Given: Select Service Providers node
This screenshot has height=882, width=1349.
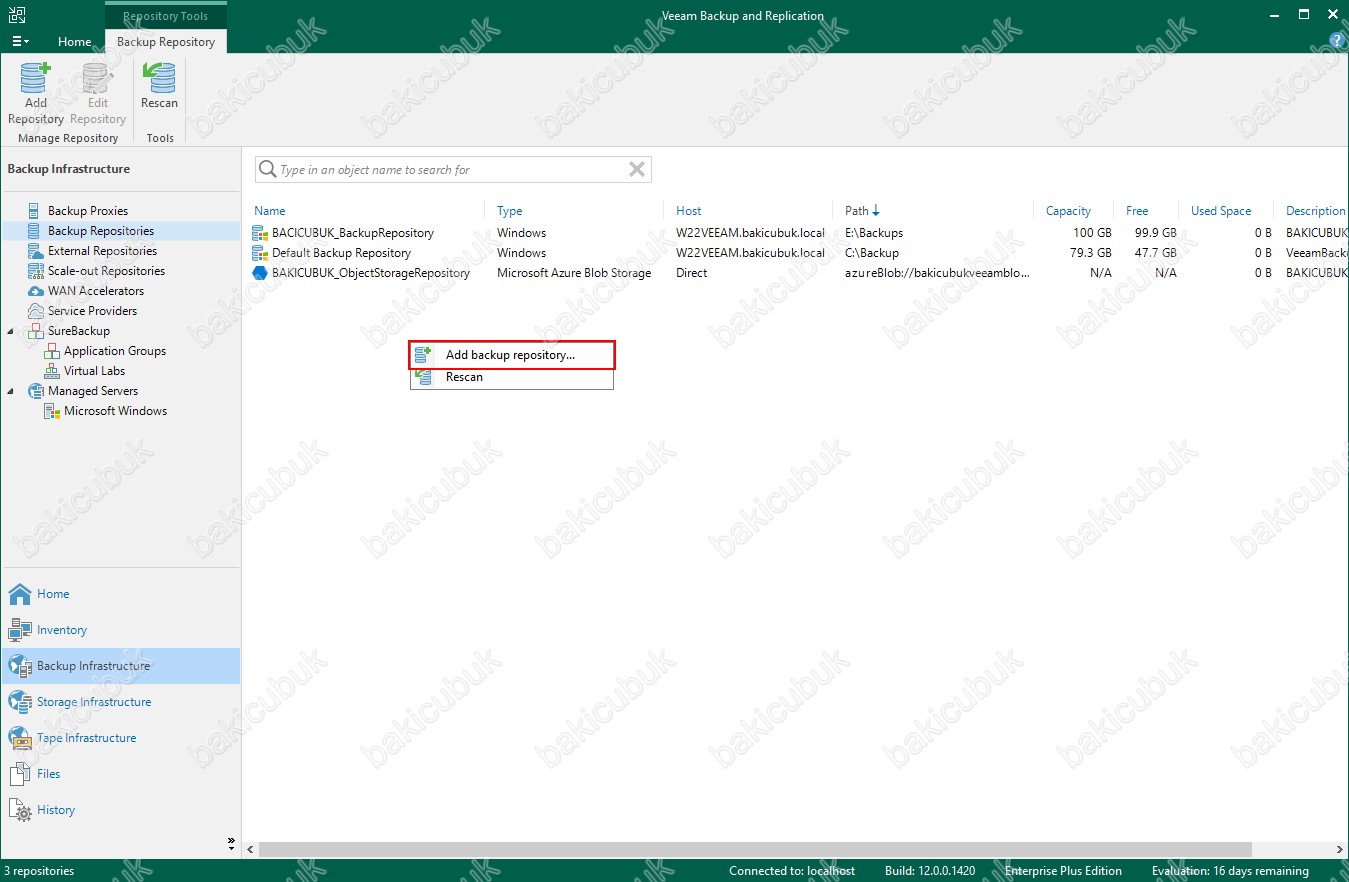Looking at the screenshot, I should click(x=92, y=311).
